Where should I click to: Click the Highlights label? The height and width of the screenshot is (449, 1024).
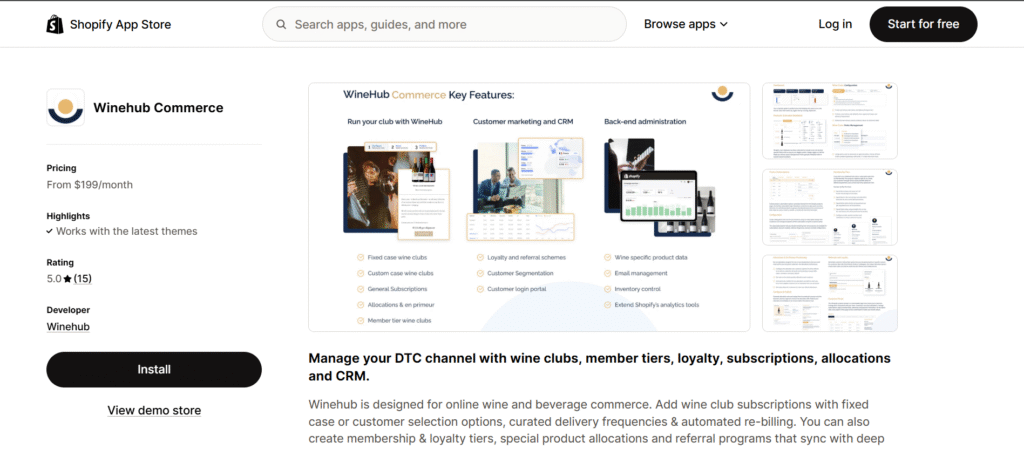coord(68,215)
